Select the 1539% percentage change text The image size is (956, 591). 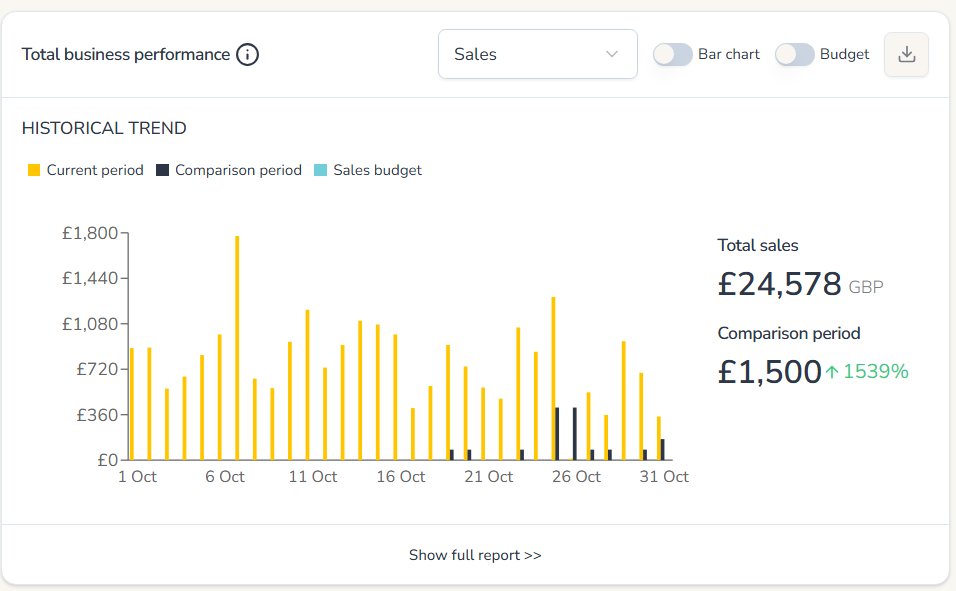[x=875, y=372]
